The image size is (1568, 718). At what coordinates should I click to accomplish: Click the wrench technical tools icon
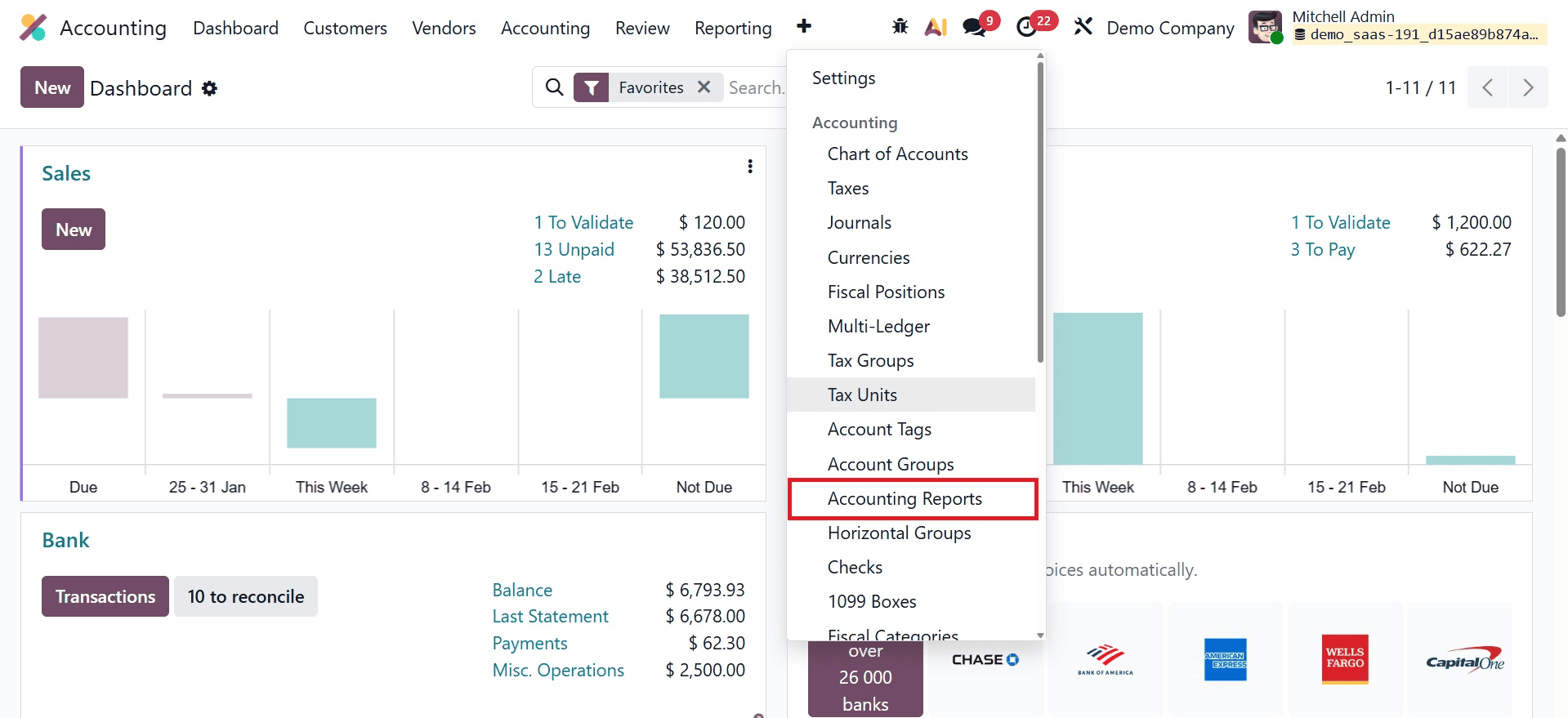[1083, 26]
